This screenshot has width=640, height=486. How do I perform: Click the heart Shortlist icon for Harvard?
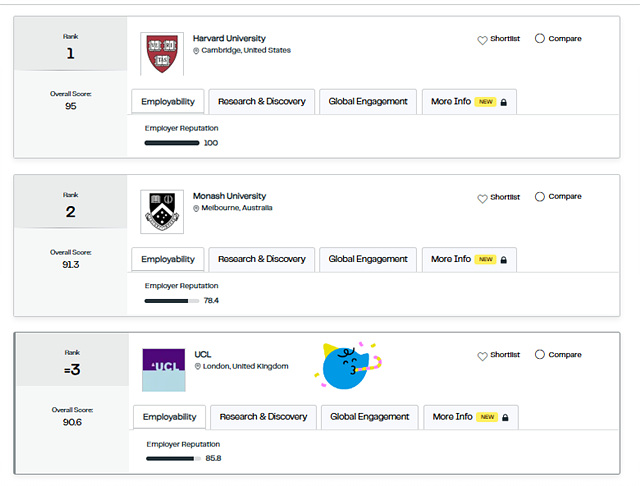tap(482, 40)
